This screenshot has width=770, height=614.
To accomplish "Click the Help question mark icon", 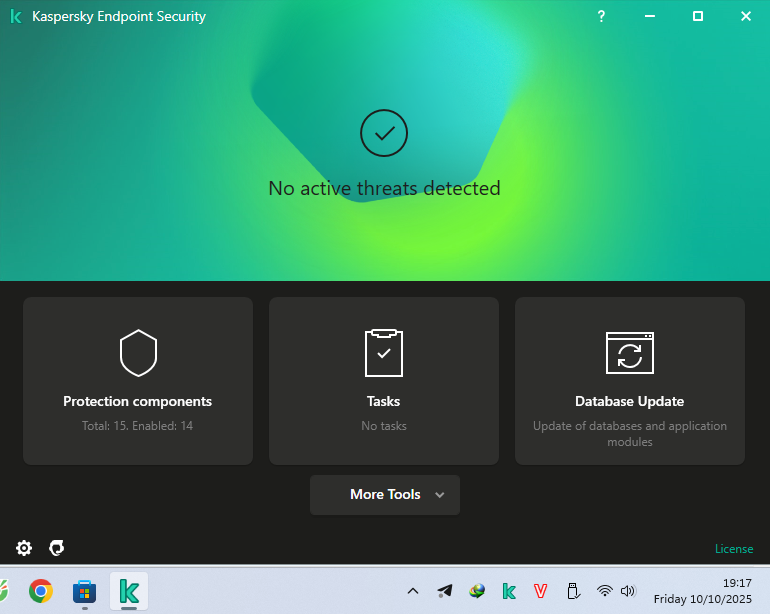I will [x=601, y=16].
